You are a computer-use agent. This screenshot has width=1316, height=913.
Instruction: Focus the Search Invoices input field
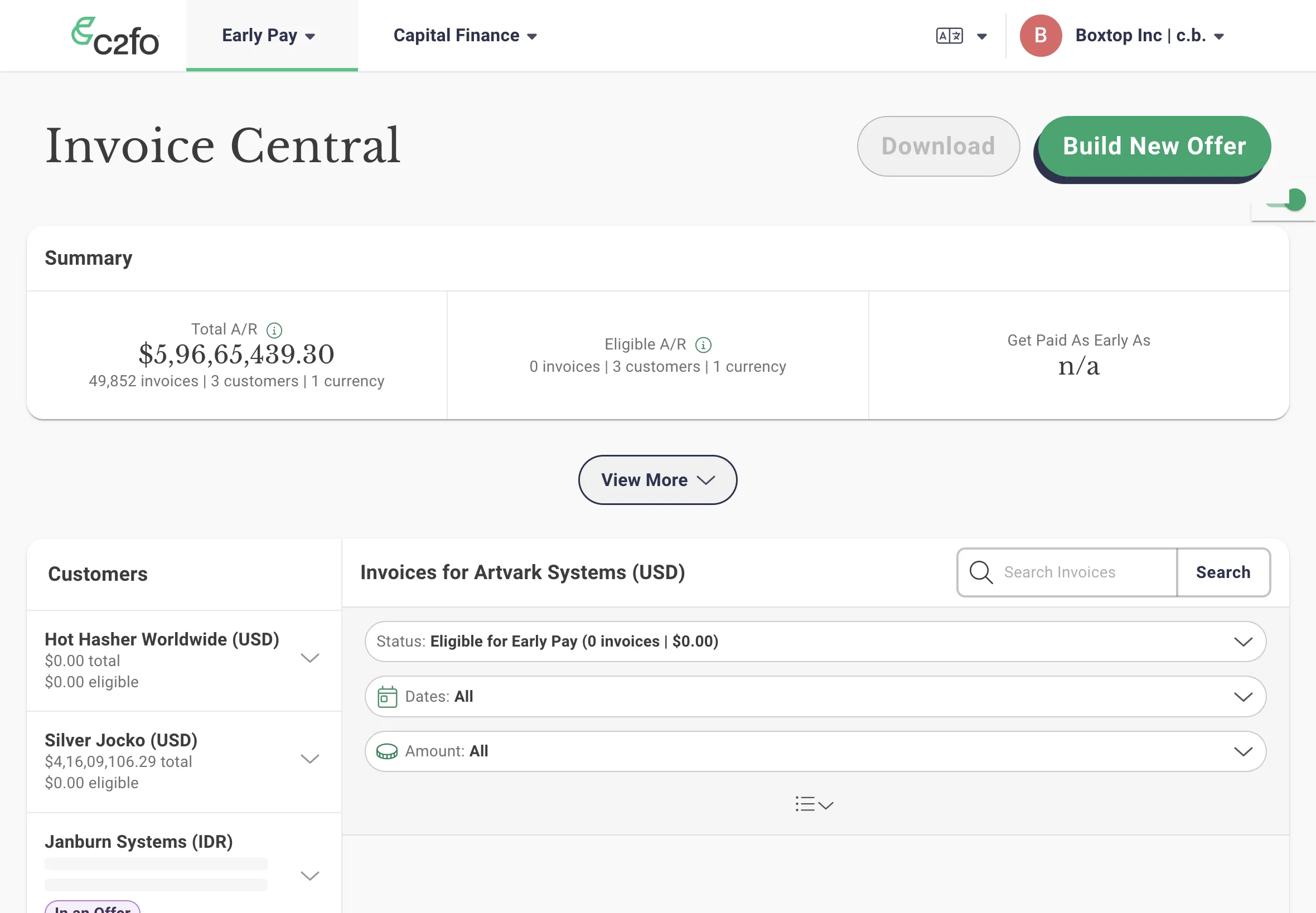(x=1068, y=572)
